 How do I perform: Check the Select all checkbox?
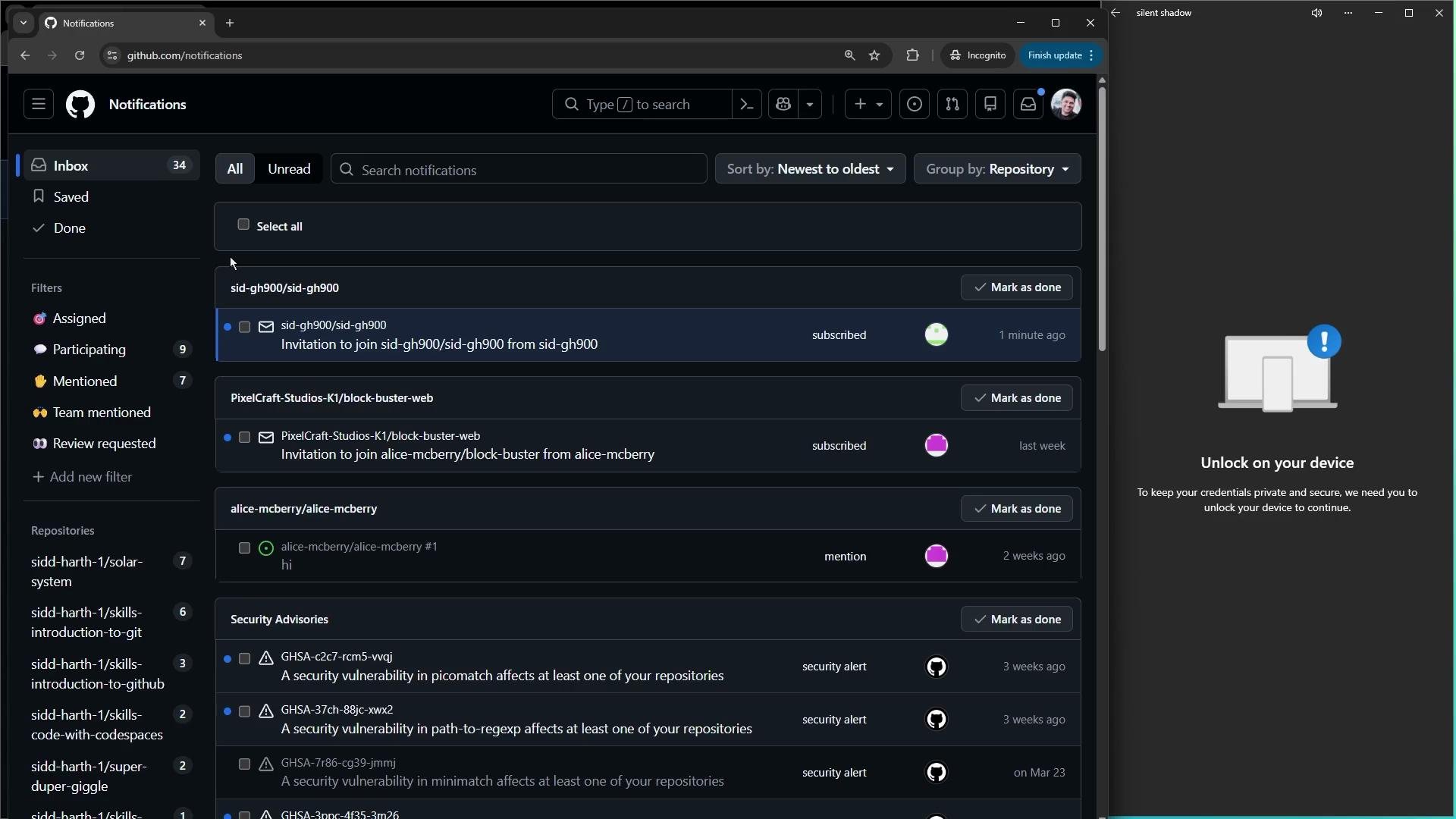pyautogui.click(x=243, y=224)
